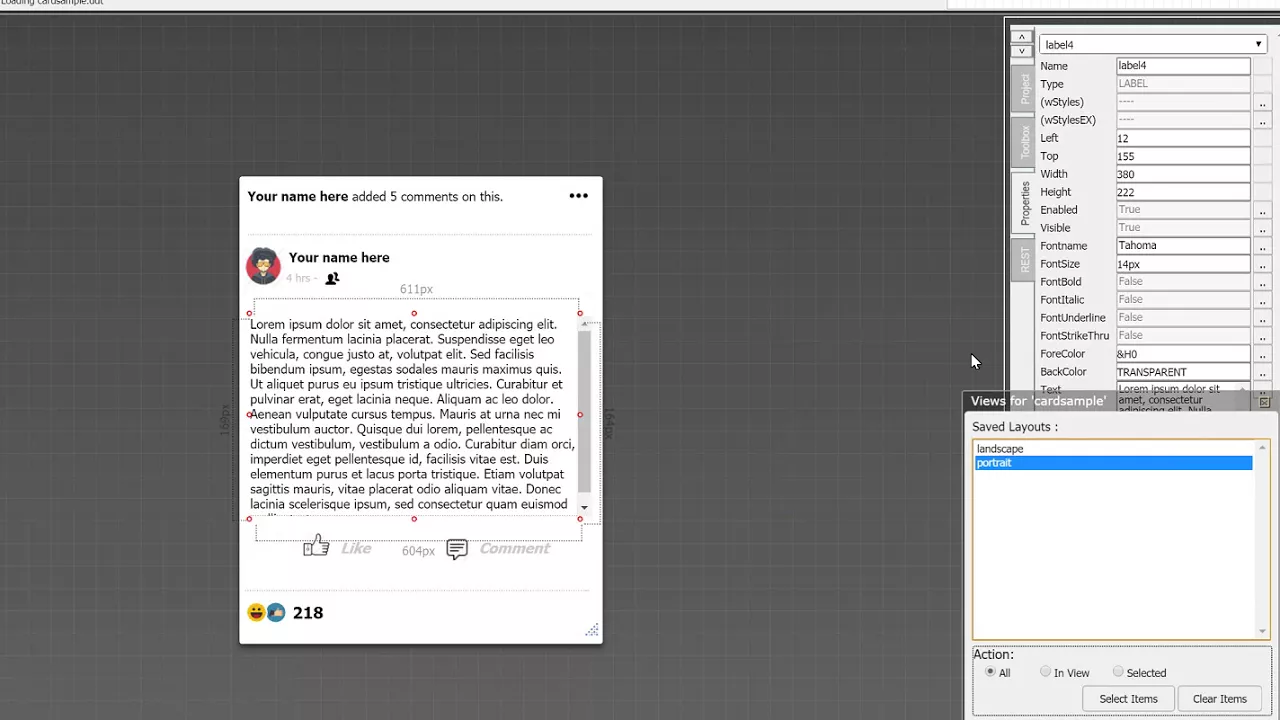
Task: Select the In View radio button
Action: click(x=1045, y=672)
